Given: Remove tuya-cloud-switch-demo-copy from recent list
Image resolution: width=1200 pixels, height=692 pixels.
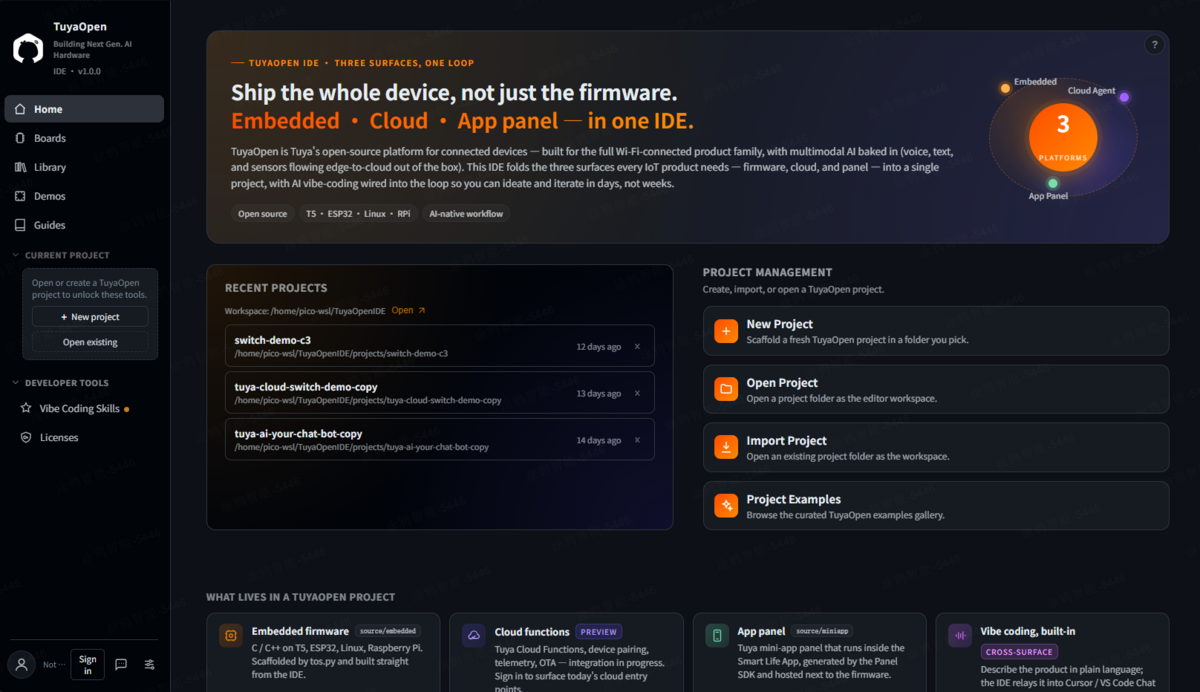Looking at the screenshot, I should point(637,393).
